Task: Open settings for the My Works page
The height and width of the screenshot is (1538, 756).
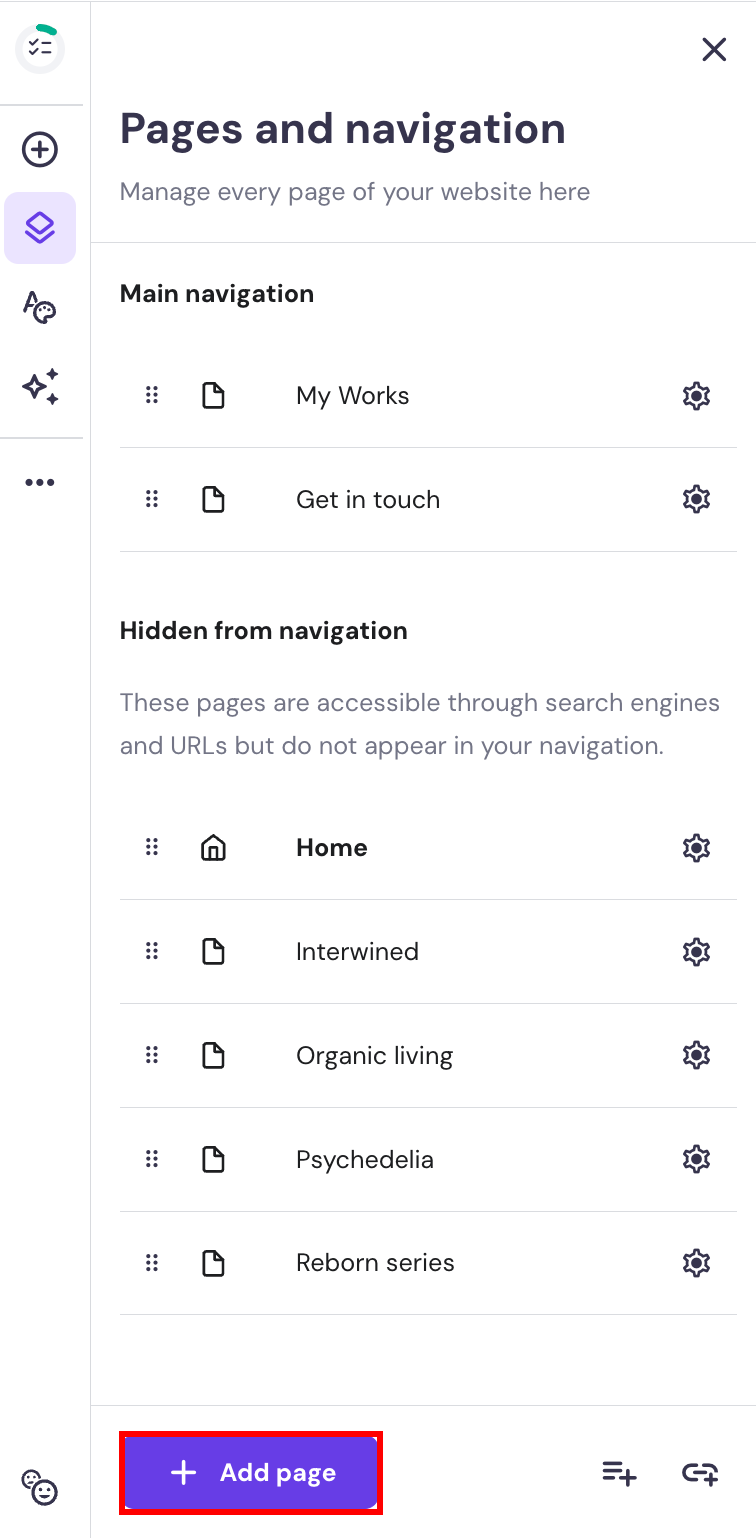Action: (696, 395)
